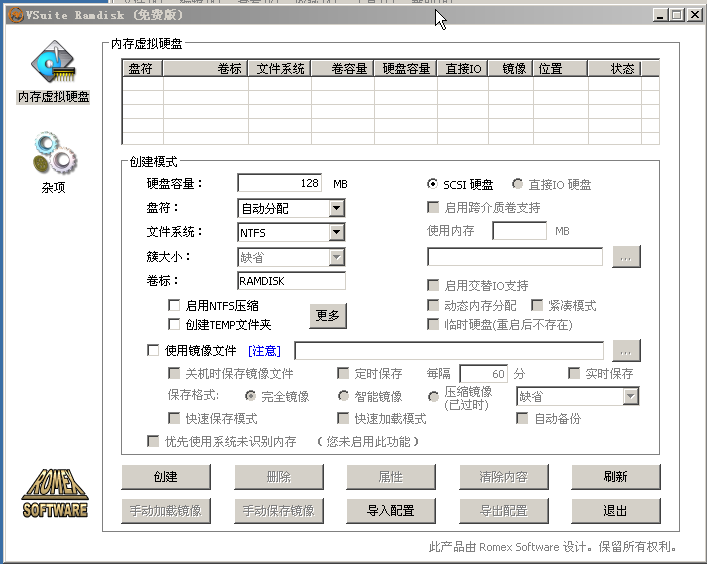Toggle the 启用交替IO支持 checkbox
This screenshot has height=564, width=707.
tap(433, 285)
